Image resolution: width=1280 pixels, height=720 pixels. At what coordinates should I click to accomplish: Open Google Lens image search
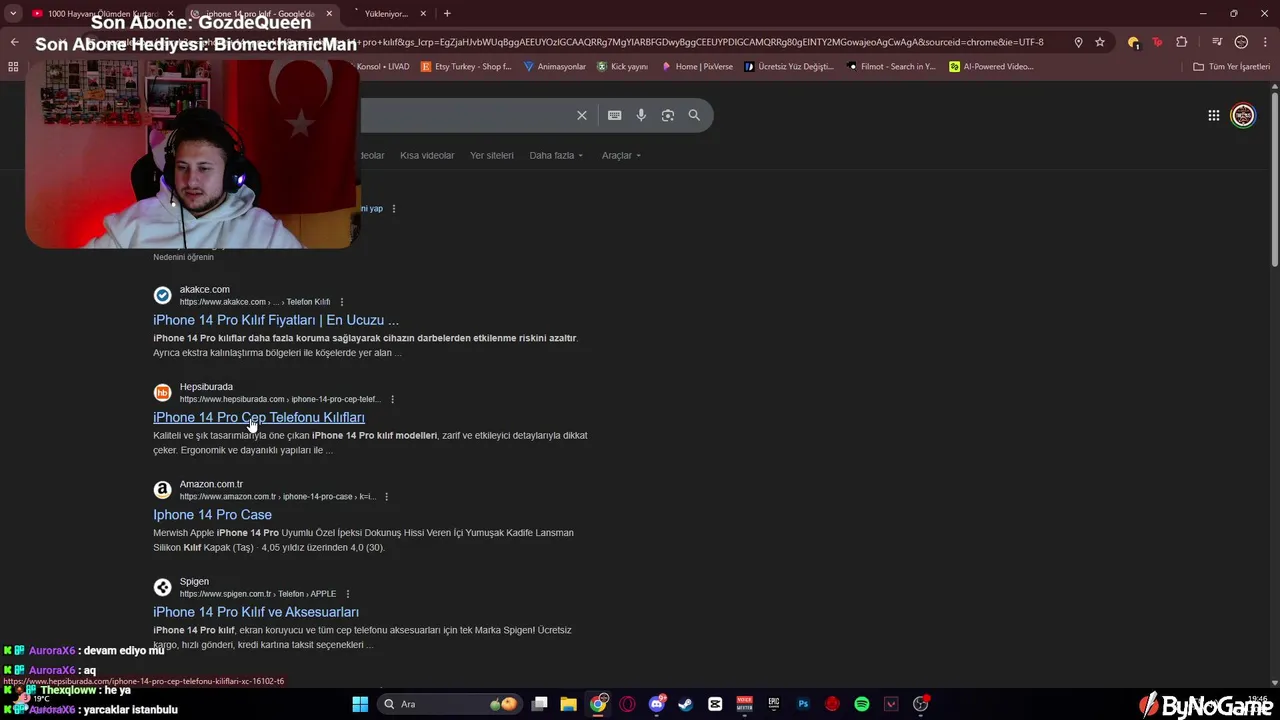[668, 115]
